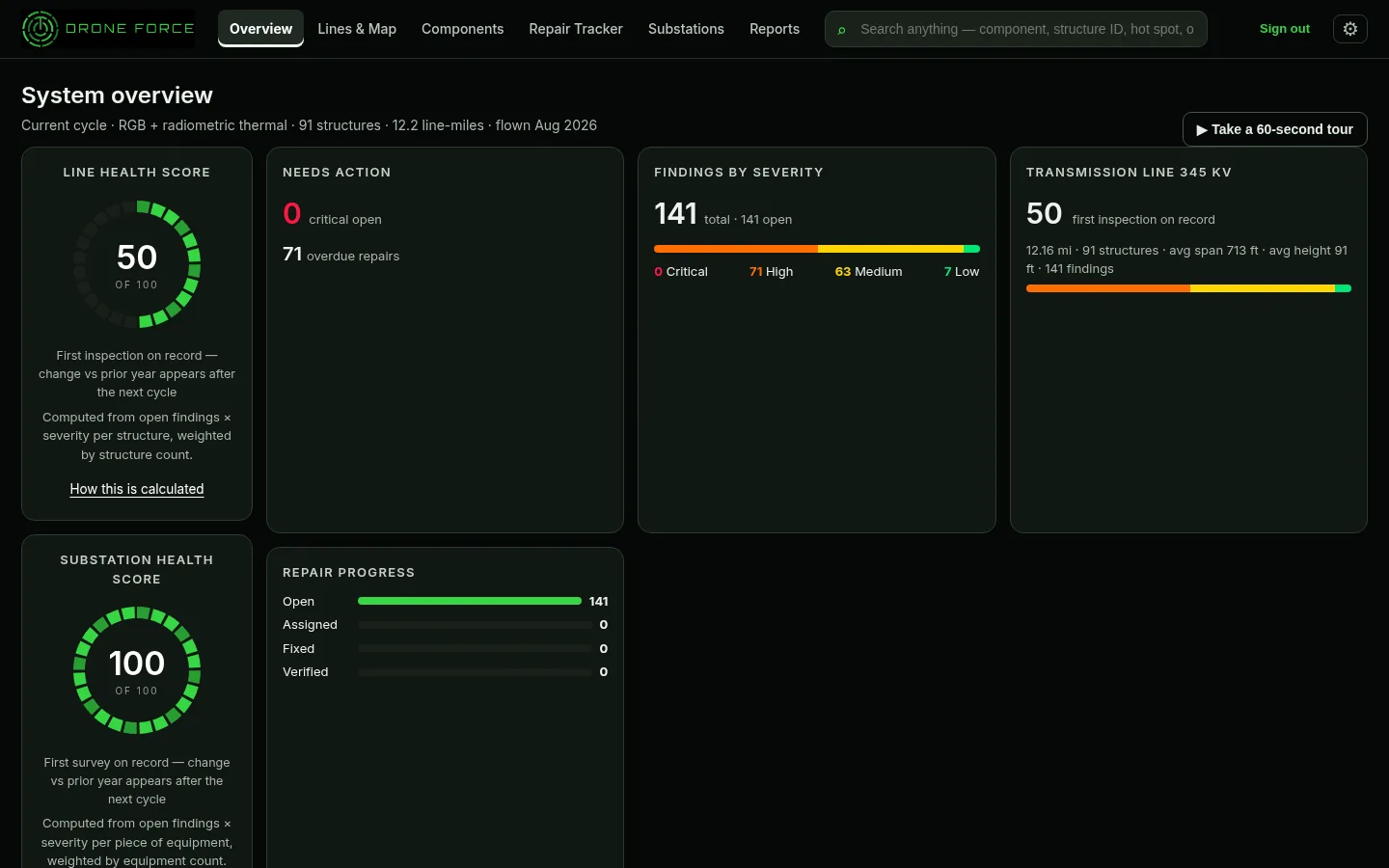The width and height of the screenshot is (1389, 868).
Task: Click the 63 Medium severity label
Action: click(x=869, y=272)
